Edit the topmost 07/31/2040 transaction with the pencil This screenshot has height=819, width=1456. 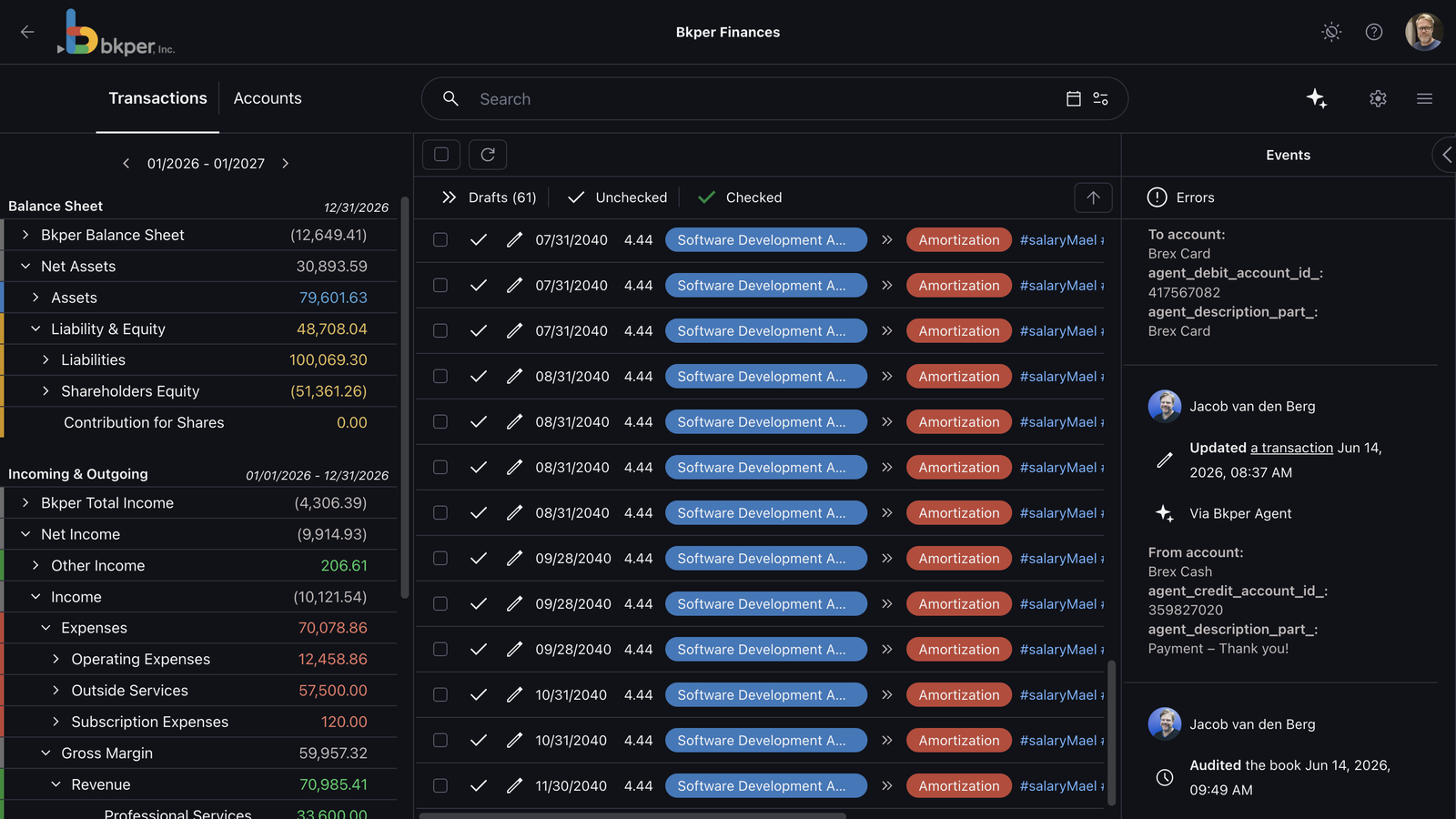[x=514, y=239]
